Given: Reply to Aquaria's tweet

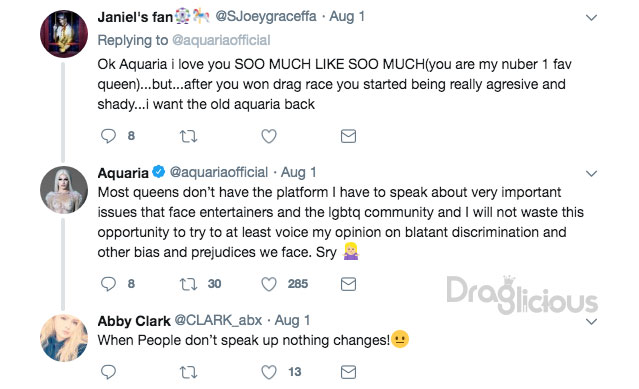Looking at the screenshot, I should [108, 284].
